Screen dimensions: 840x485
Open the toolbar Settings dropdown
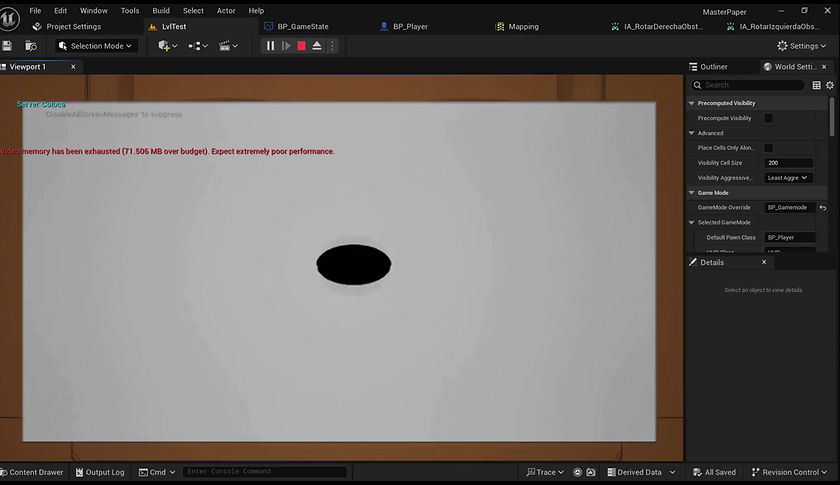[x=801, y=46]
